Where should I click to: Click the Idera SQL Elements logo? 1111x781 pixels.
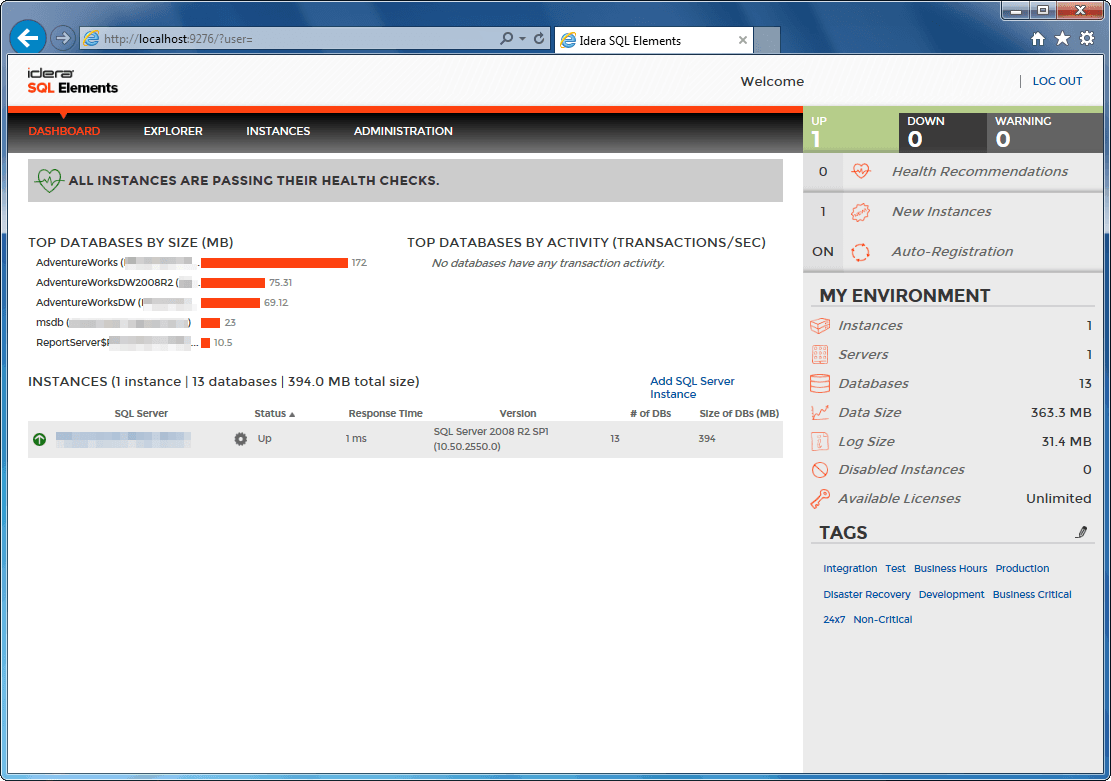click(x=72, y=82)
